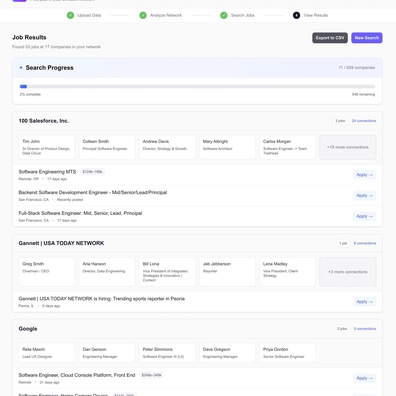Open Aria Hanson connection card

[x=107, y=272]
